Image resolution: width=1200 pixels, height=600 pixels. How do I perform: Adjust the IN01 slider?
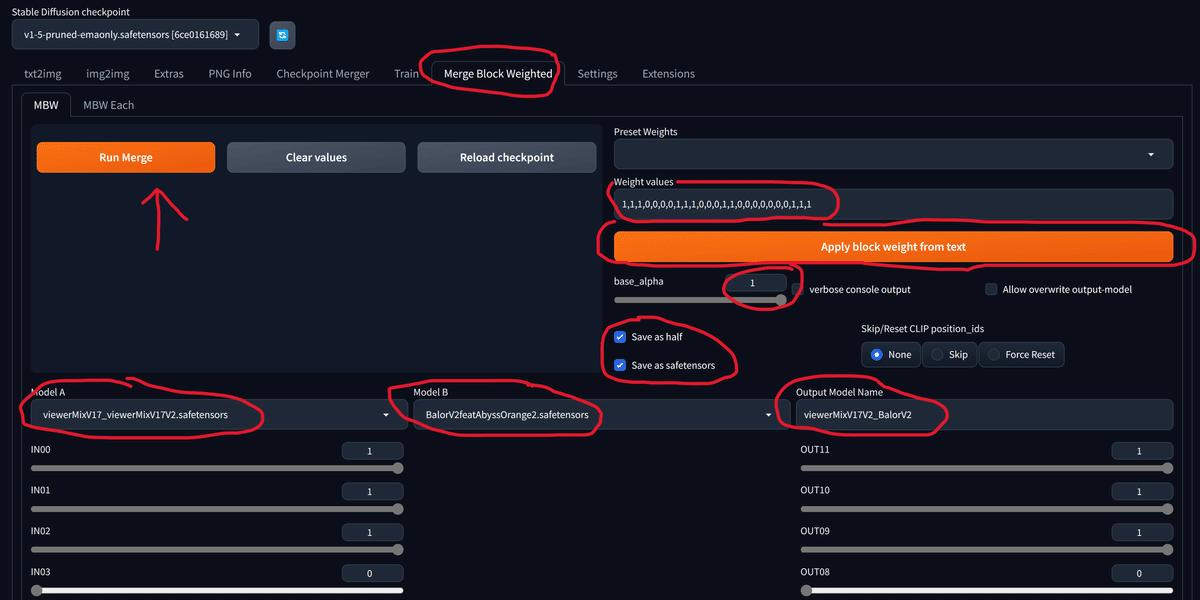click(217, 508)
